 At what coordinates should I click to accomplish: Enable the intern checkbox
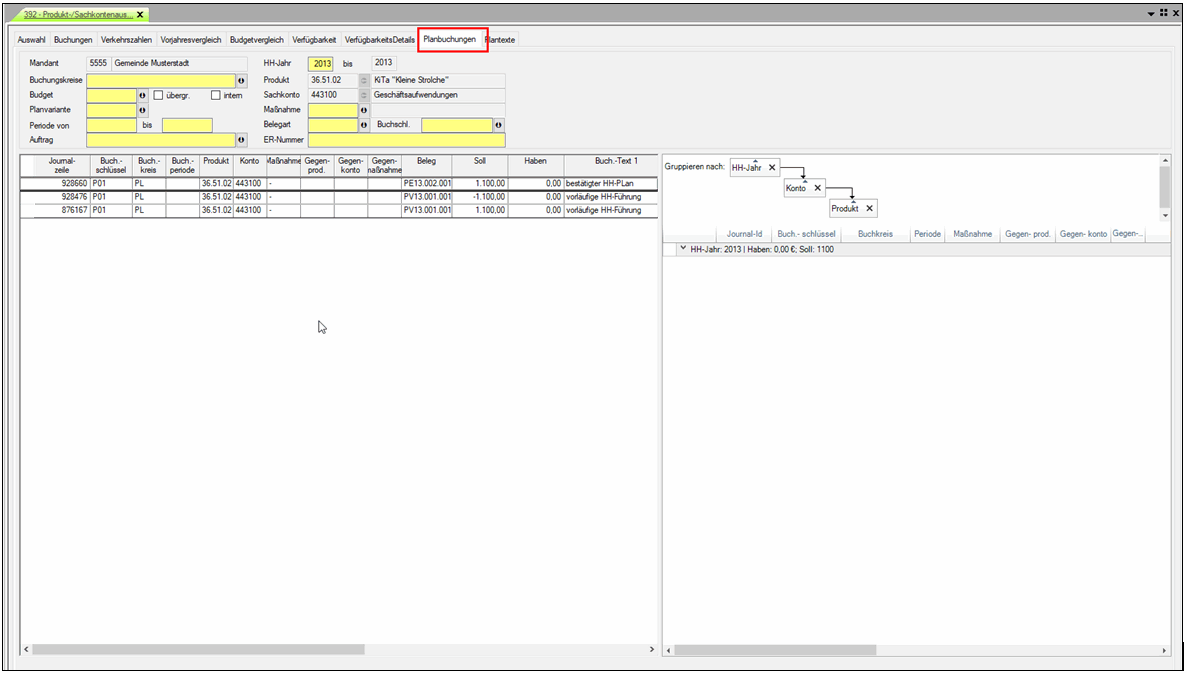point(215,95)
